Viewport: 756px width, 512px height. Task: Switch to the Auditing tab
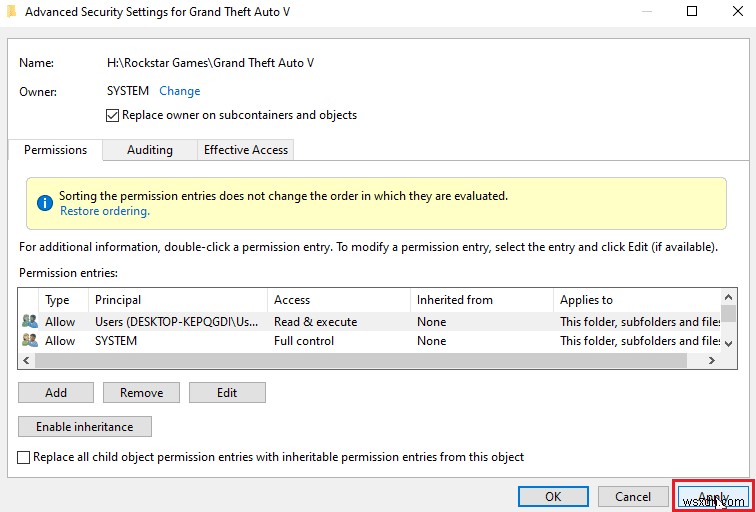(149, 150)
